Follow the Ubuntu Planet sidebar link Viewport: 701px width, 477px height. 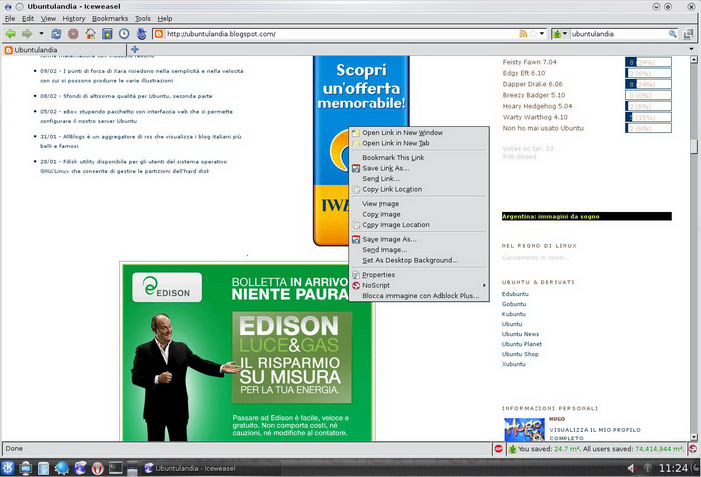[522, 344]
